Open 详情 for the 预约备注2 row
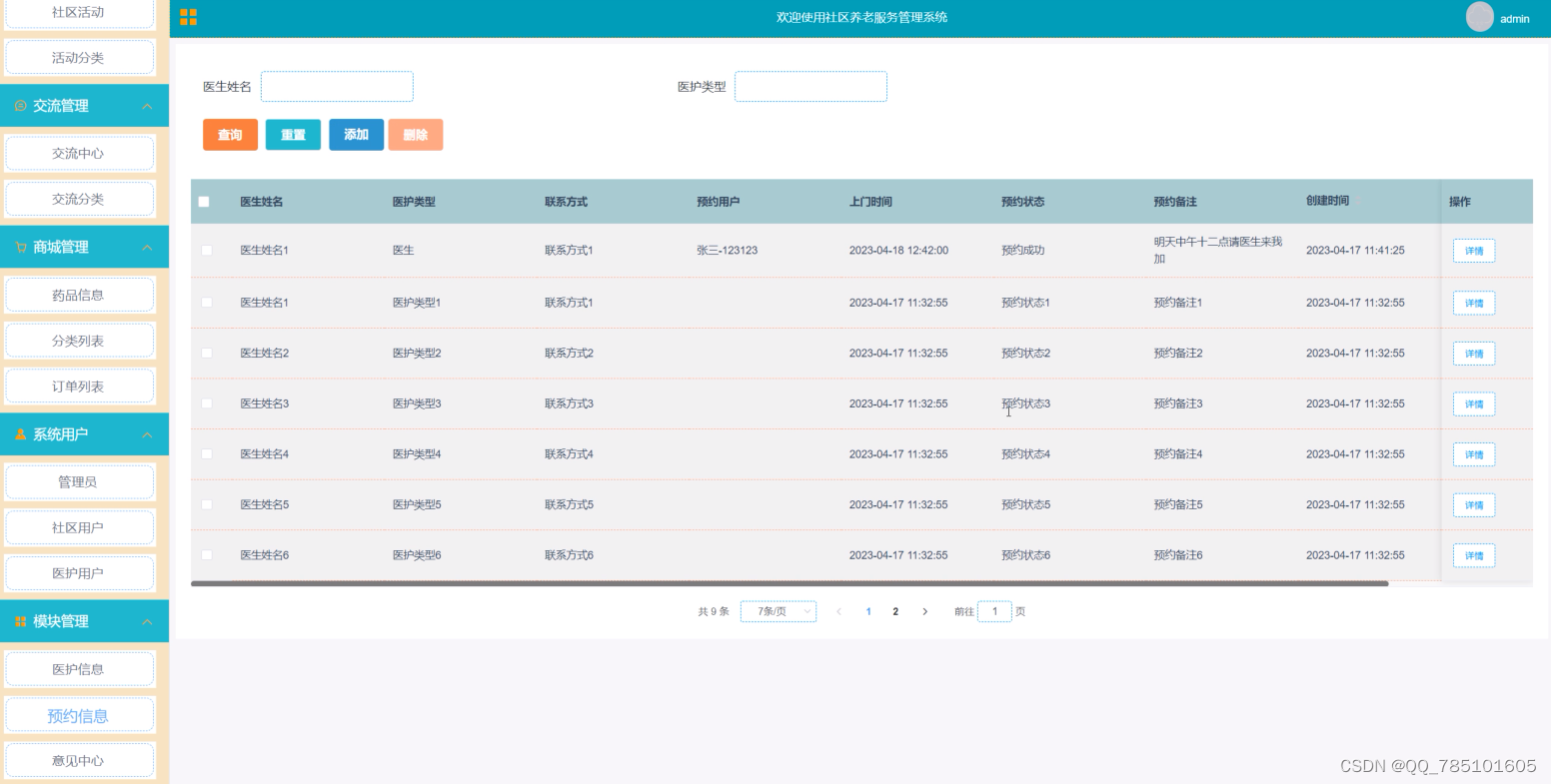This screenshot has height=784, width=1551. (x=1474, y=354)
